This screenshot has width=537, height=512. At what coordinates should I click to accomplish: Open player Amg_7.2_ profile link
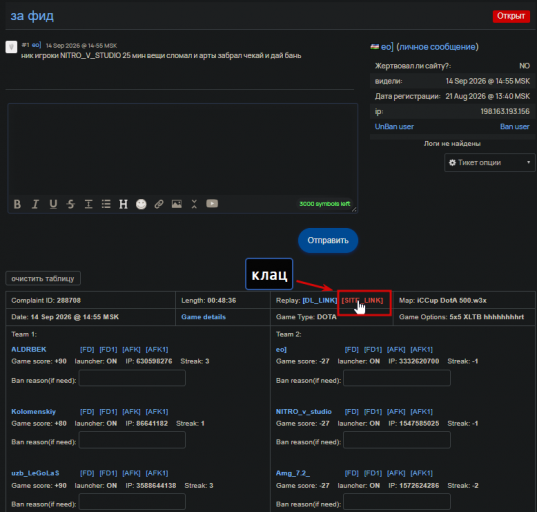point(293,473)
